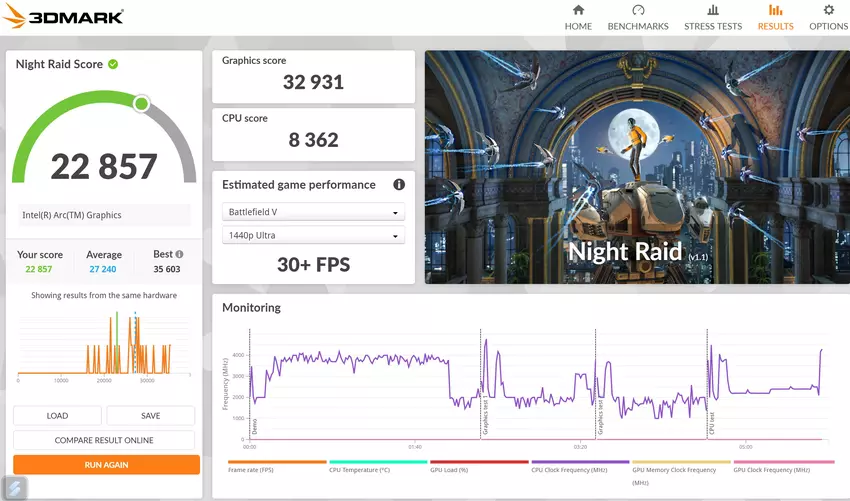Open the Options gear icon
850x501 pixels.
(828, 11)
